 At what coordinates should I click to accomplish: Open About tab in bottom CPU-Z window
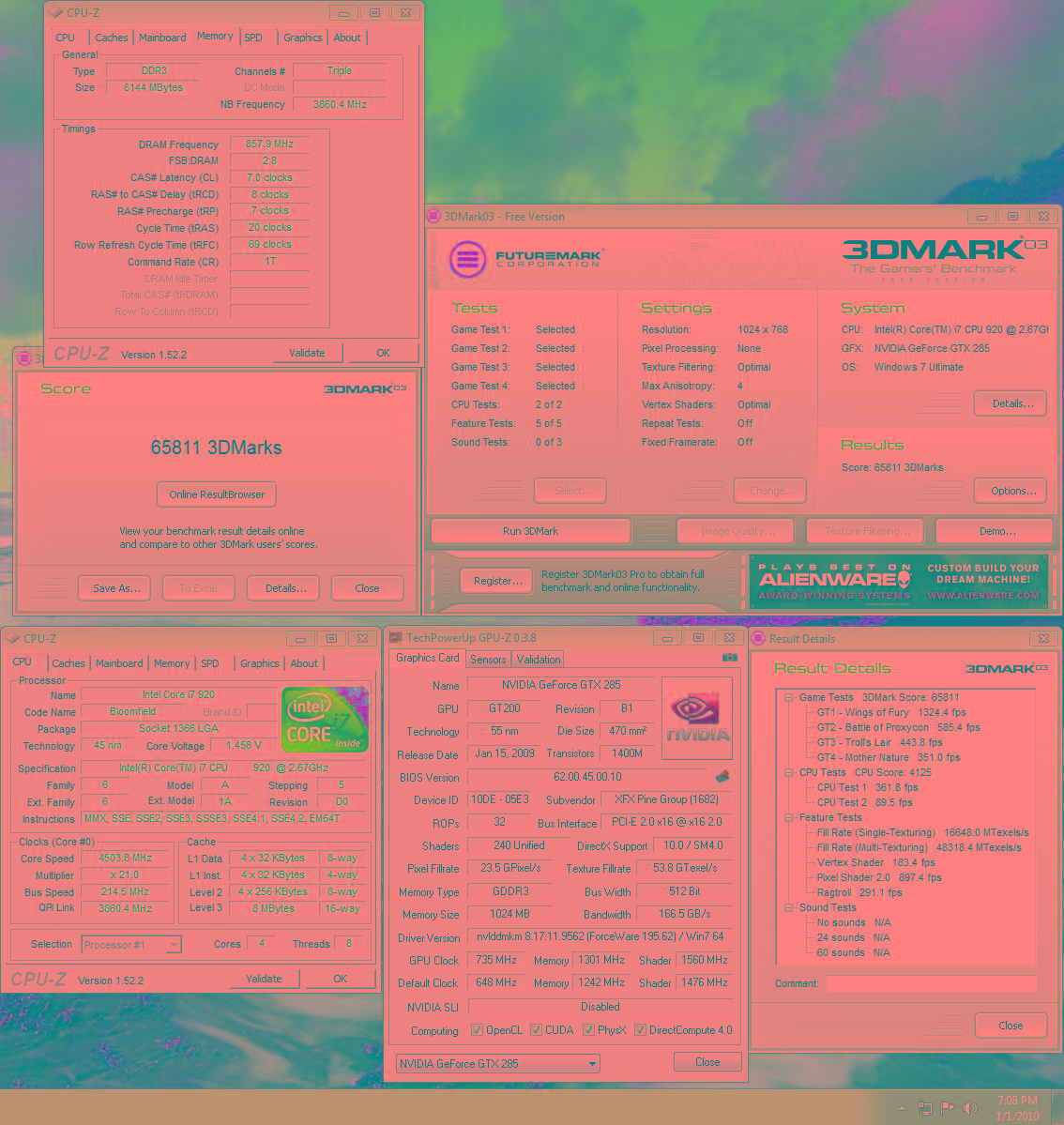(x=303, y=663)
